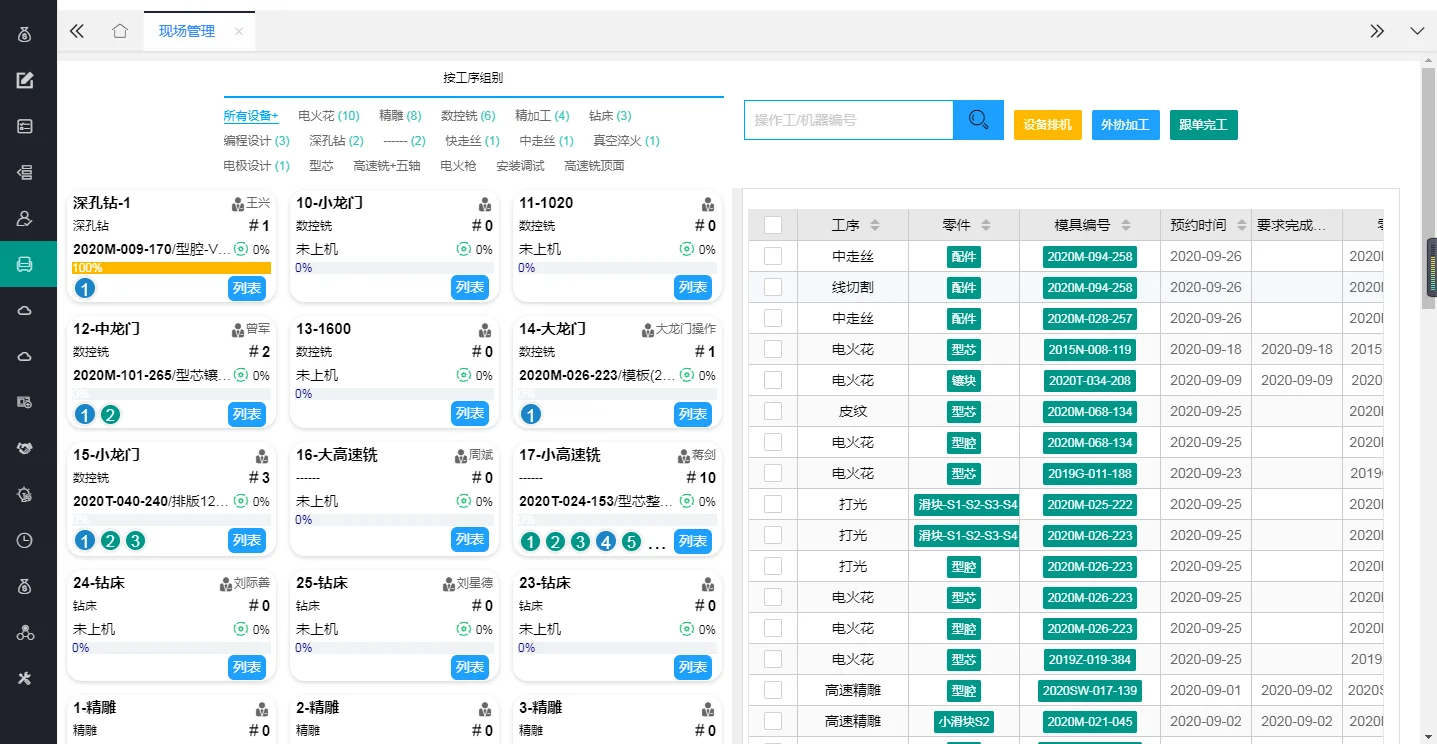The image size is (1437, 744).
Task: Select the 电火花 (10) filter tab
Action: click(328, 116)
